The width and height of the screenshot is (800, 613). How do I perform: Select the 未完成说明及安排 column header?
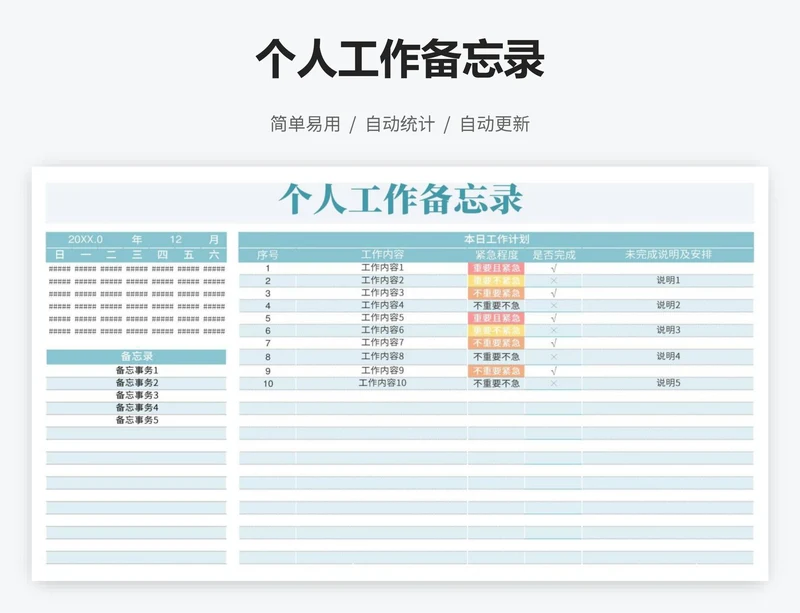tap(668, 254)
